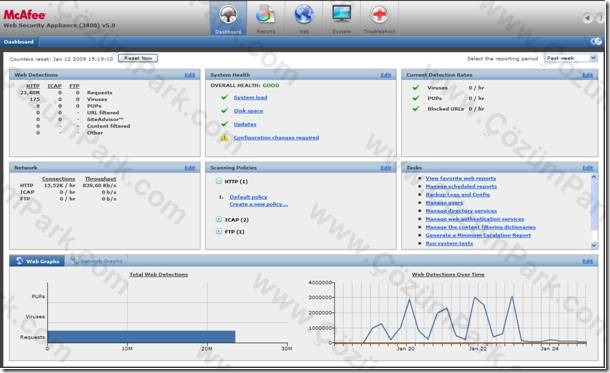Click green check icon beside Updates

coord(224,124)
